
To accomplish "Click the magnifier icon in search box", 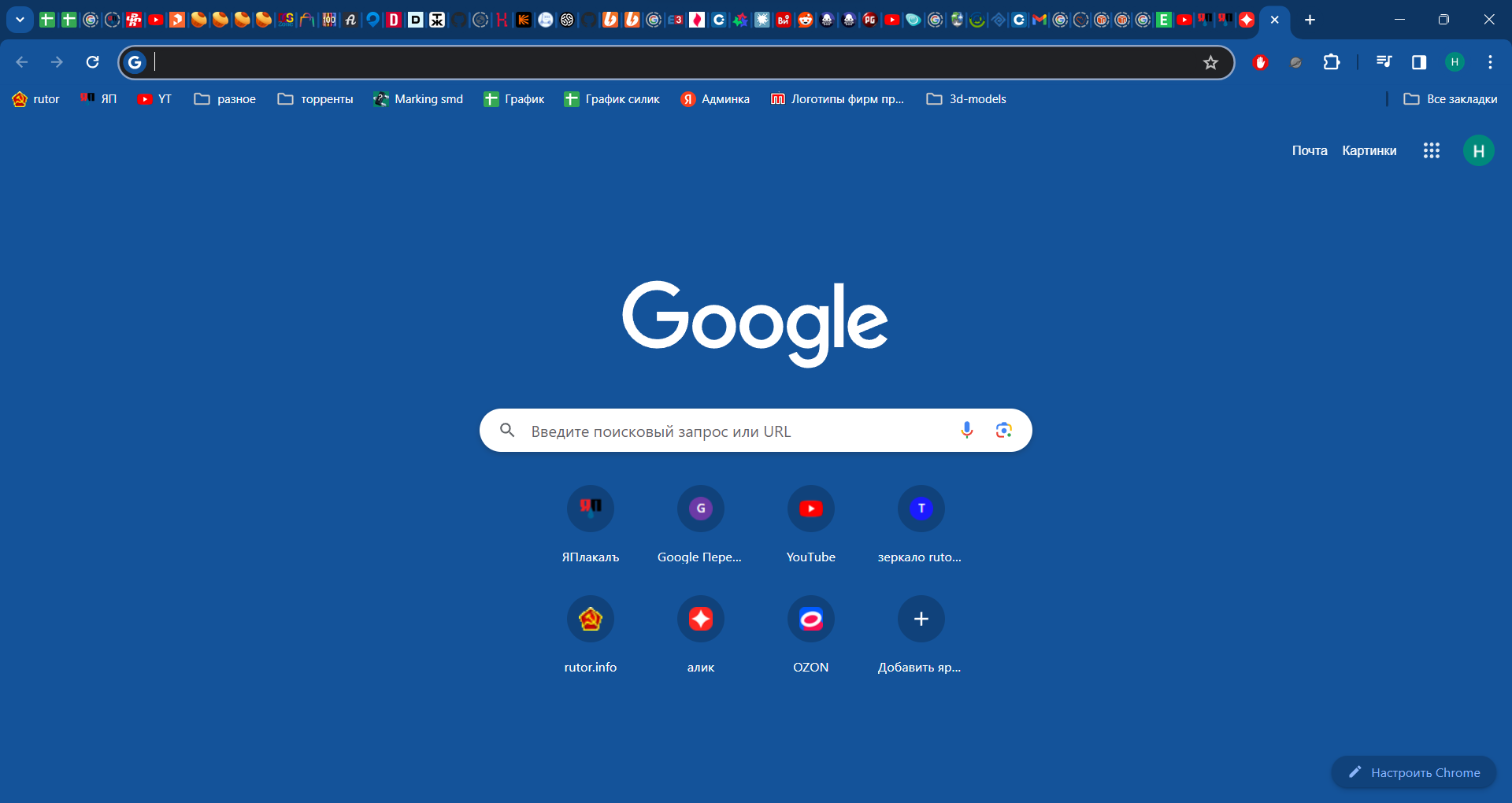I will tap(508, 430).
